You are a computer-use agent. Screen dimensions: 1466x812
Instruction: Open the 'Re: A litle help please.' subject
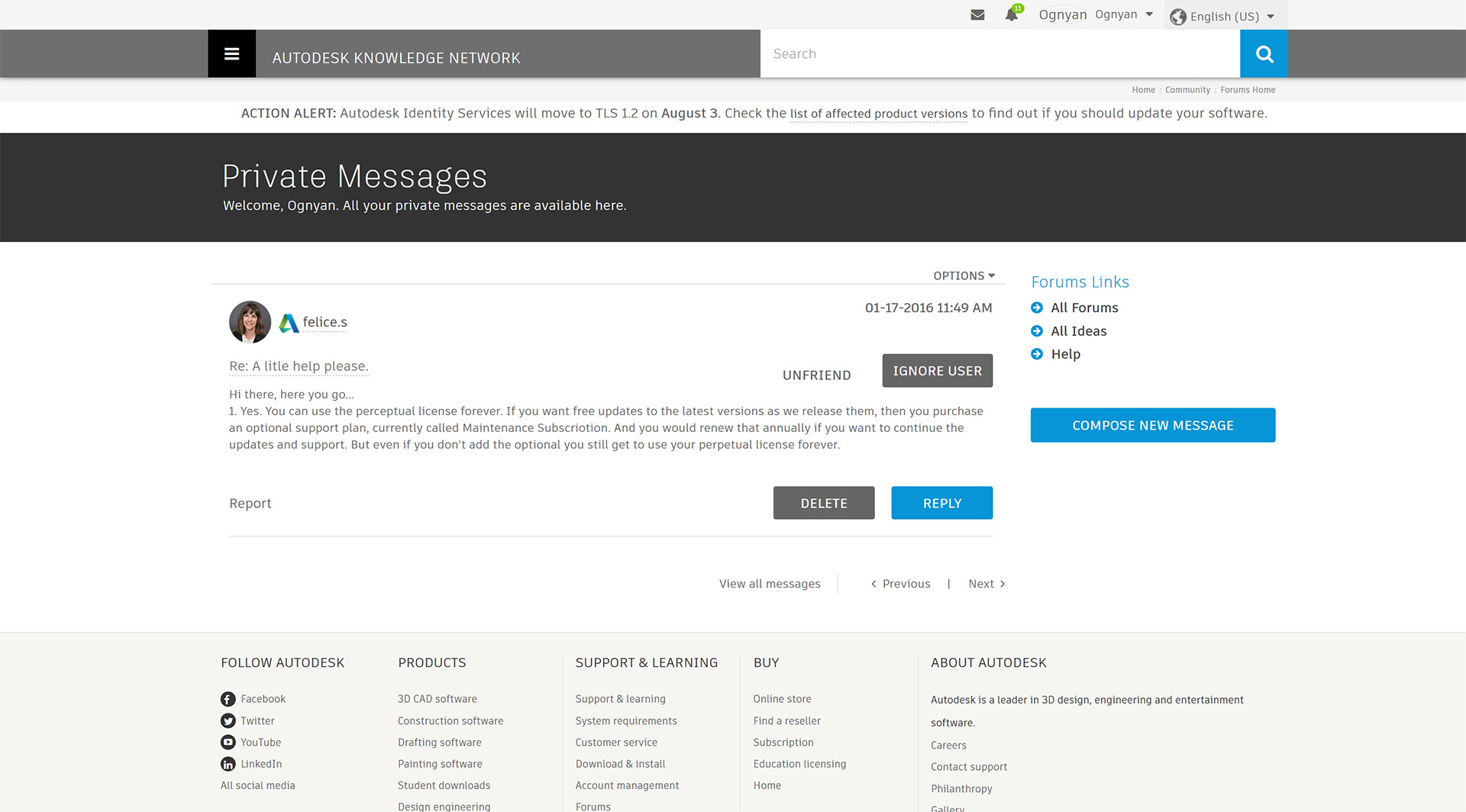pyautogui.click(x=299, y=366)
